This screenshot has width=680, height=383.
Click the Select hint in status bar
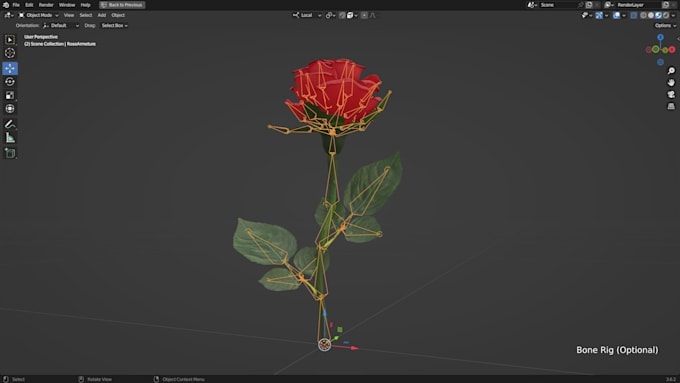18,379
